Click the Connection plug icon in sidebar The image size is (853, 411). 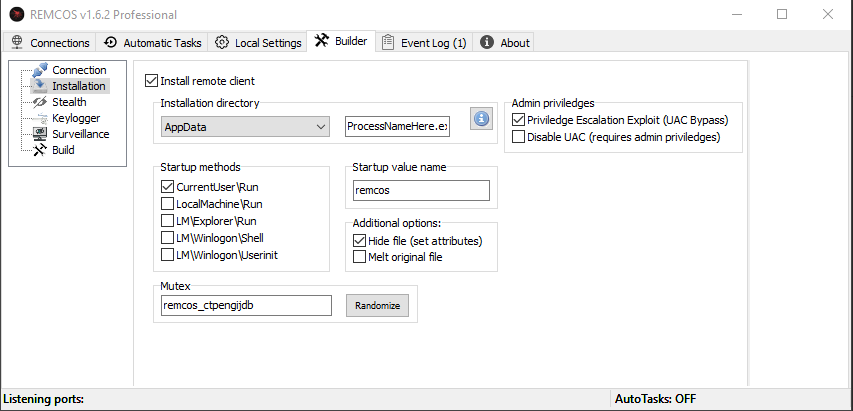coord(40,70)
